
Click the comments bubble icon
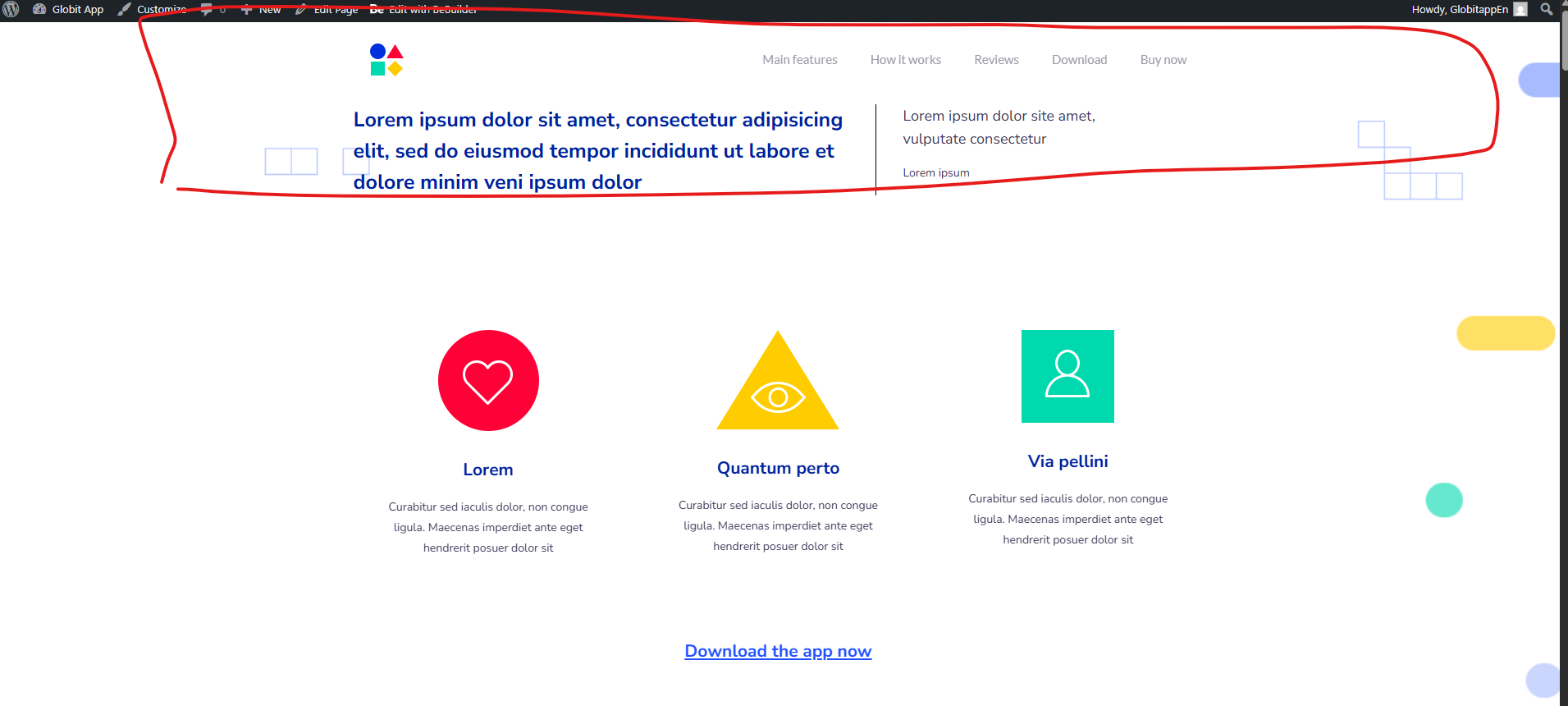coord(208,10)
